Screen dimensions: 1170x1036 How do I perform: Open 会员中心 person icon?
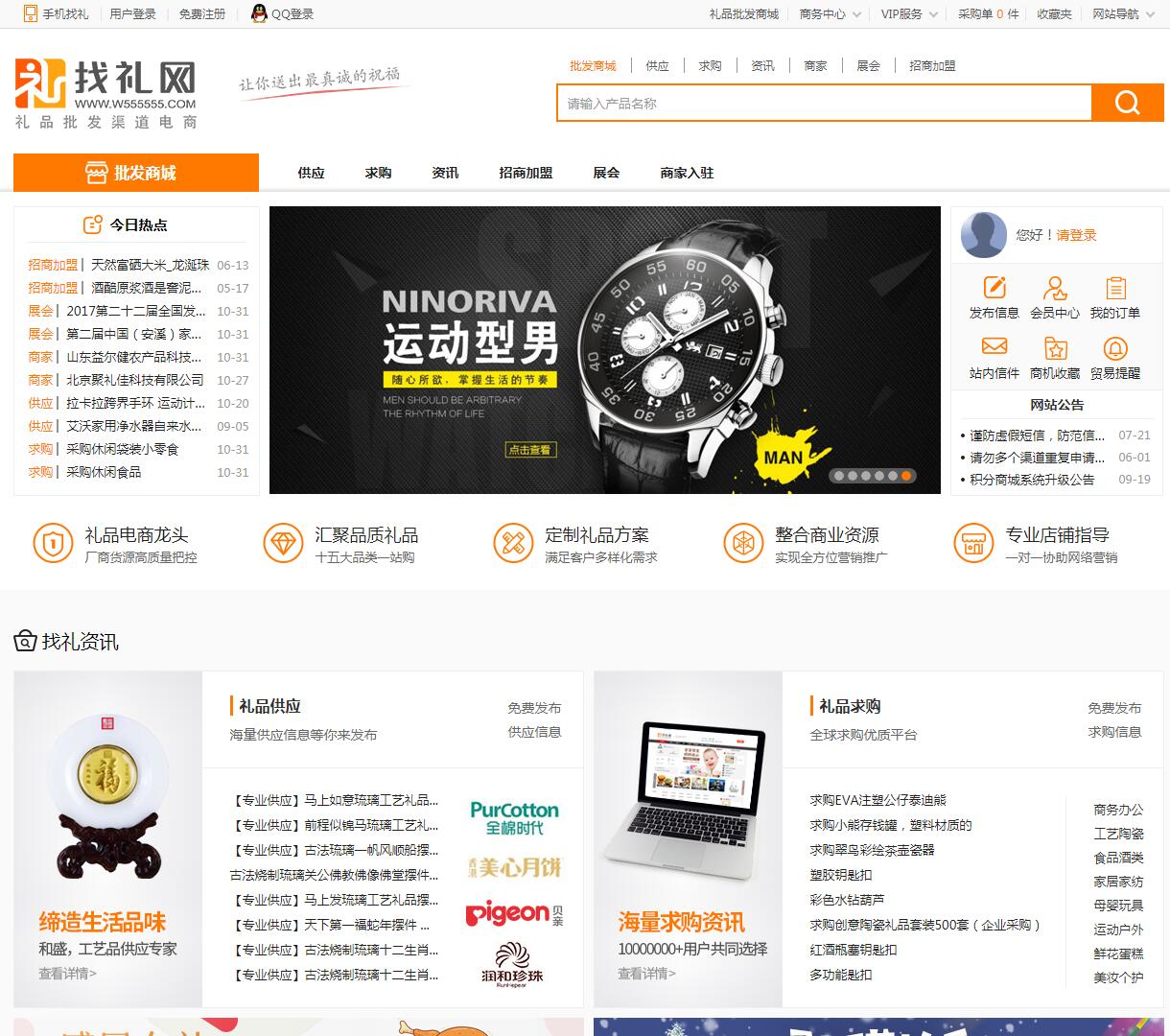1055,288
